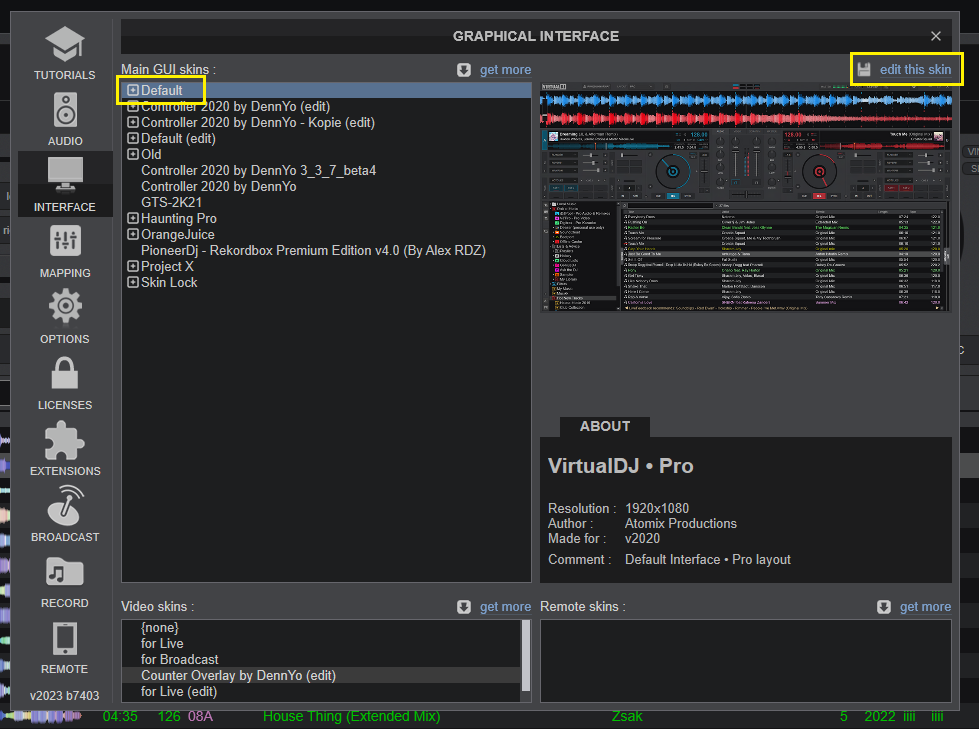This screenshot has width=979, height=729.
Task: Expand the Default (edit) skin entry
Action: (x=132, y=138)
